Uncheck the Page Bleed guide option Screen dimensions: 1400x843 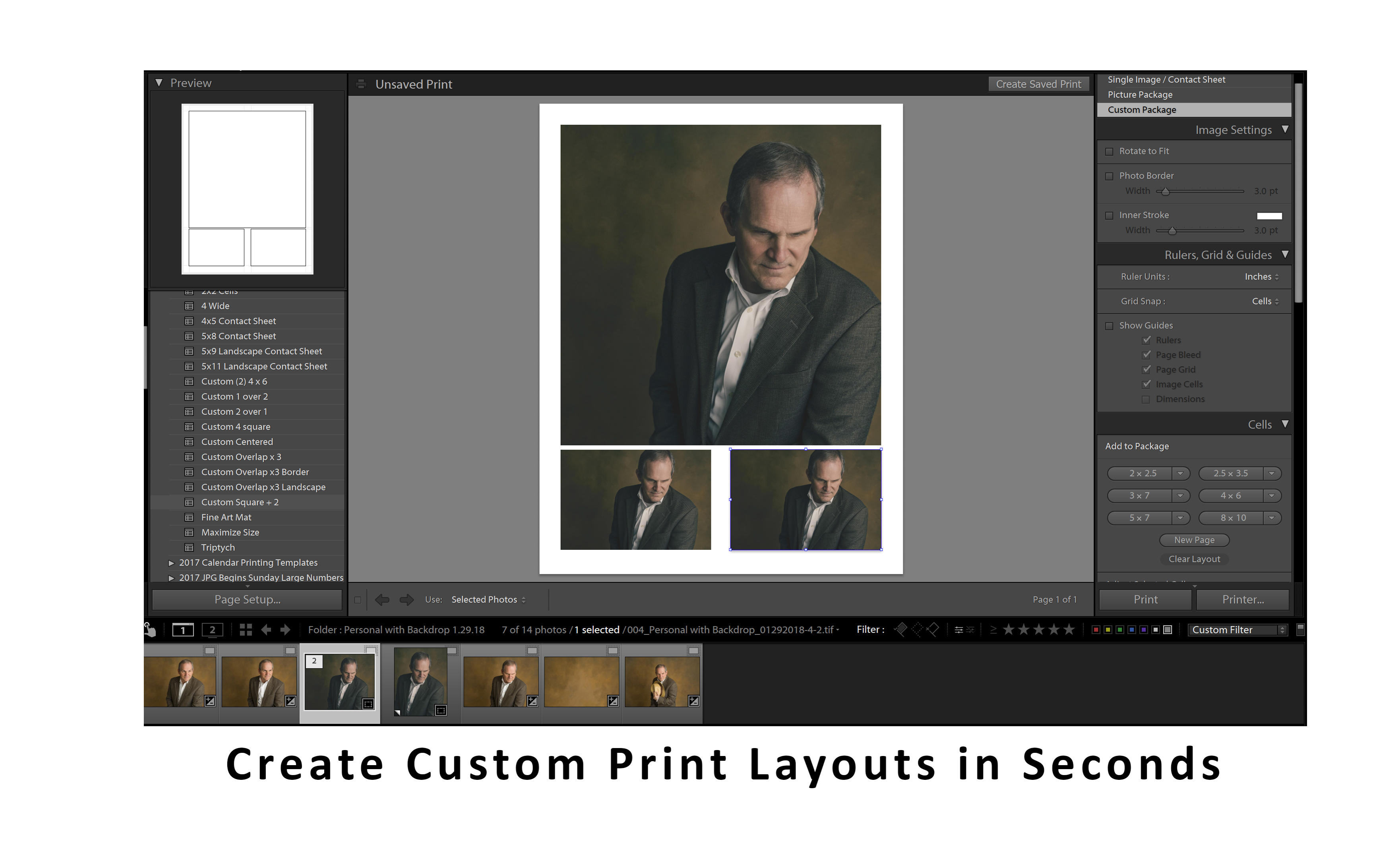click(1146, 354)
